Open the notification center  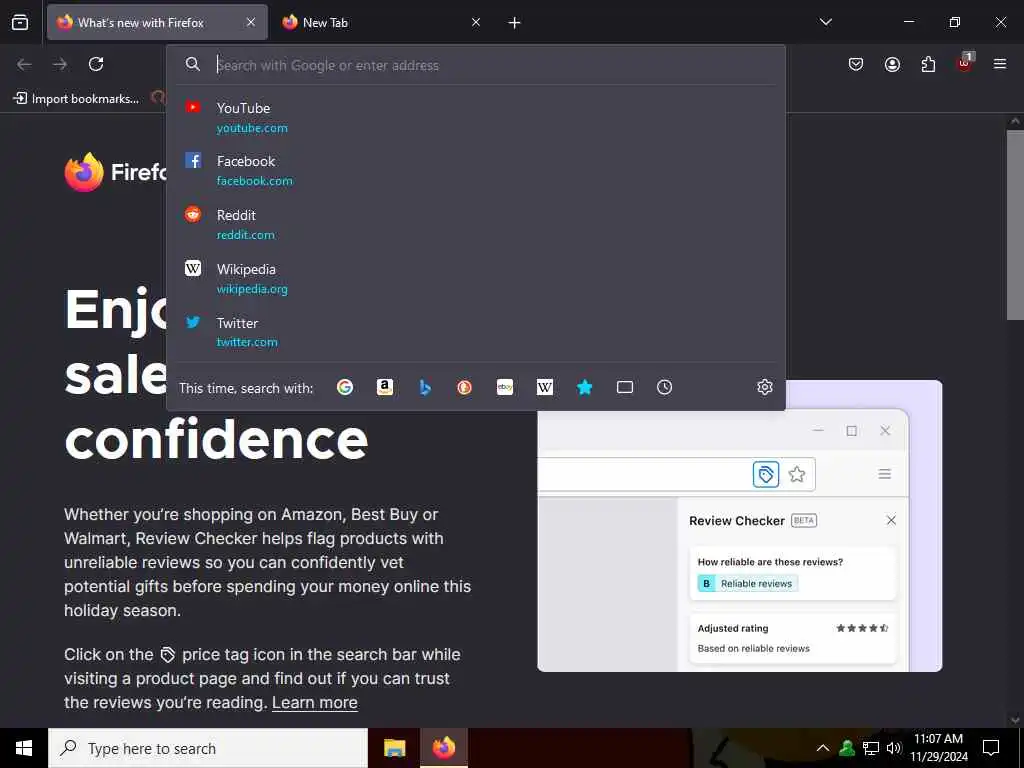991,748
